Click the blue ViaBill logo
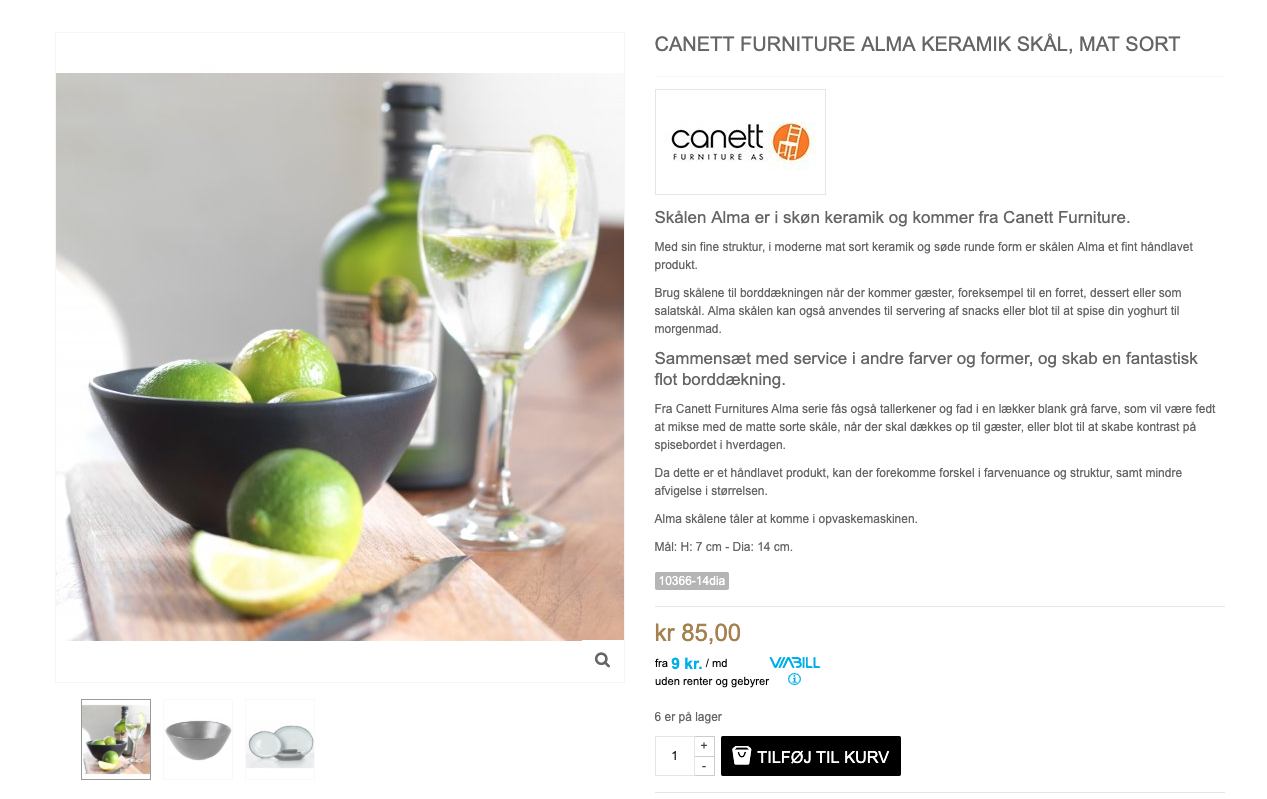 [794, 663]
